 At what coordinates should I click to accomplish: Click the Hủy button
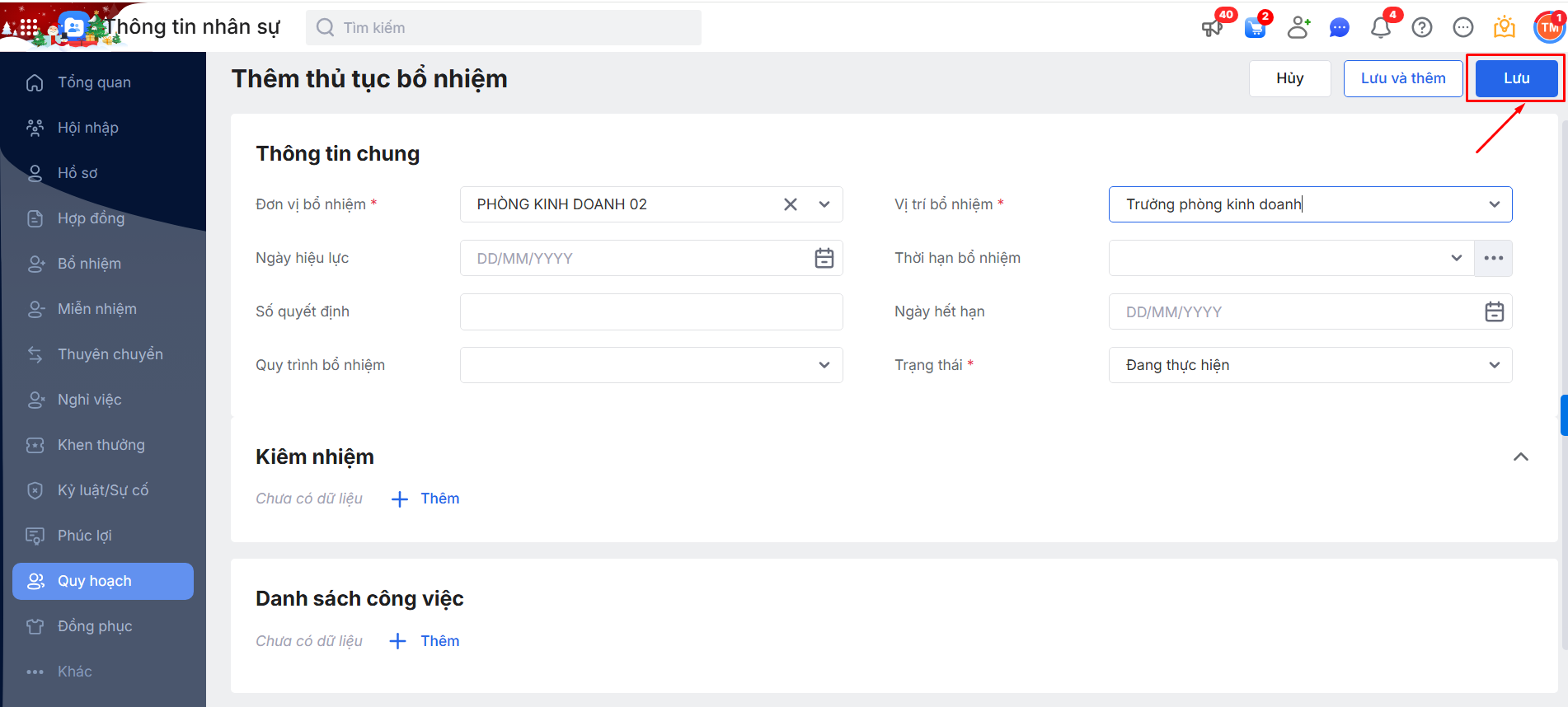pos(1289,78)
